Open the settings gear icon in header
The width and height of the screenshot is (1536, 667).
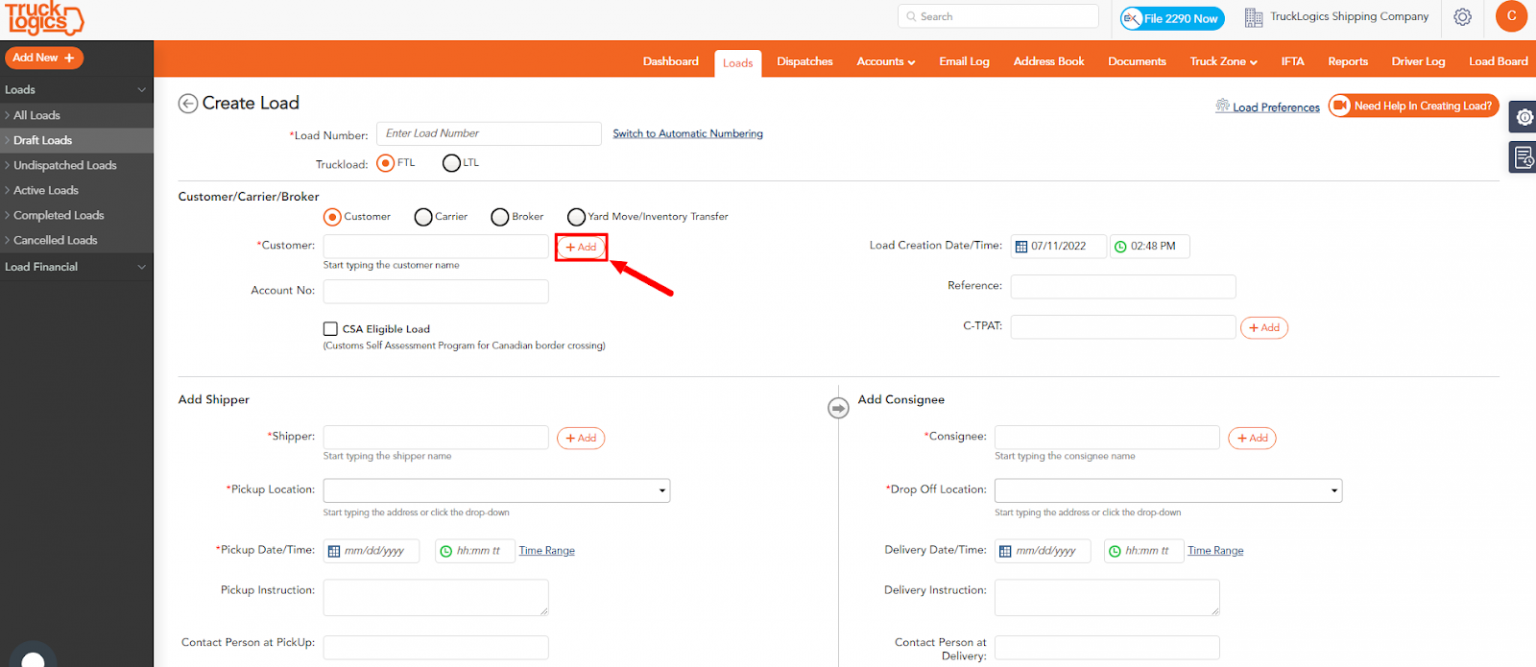[1462, 17]
